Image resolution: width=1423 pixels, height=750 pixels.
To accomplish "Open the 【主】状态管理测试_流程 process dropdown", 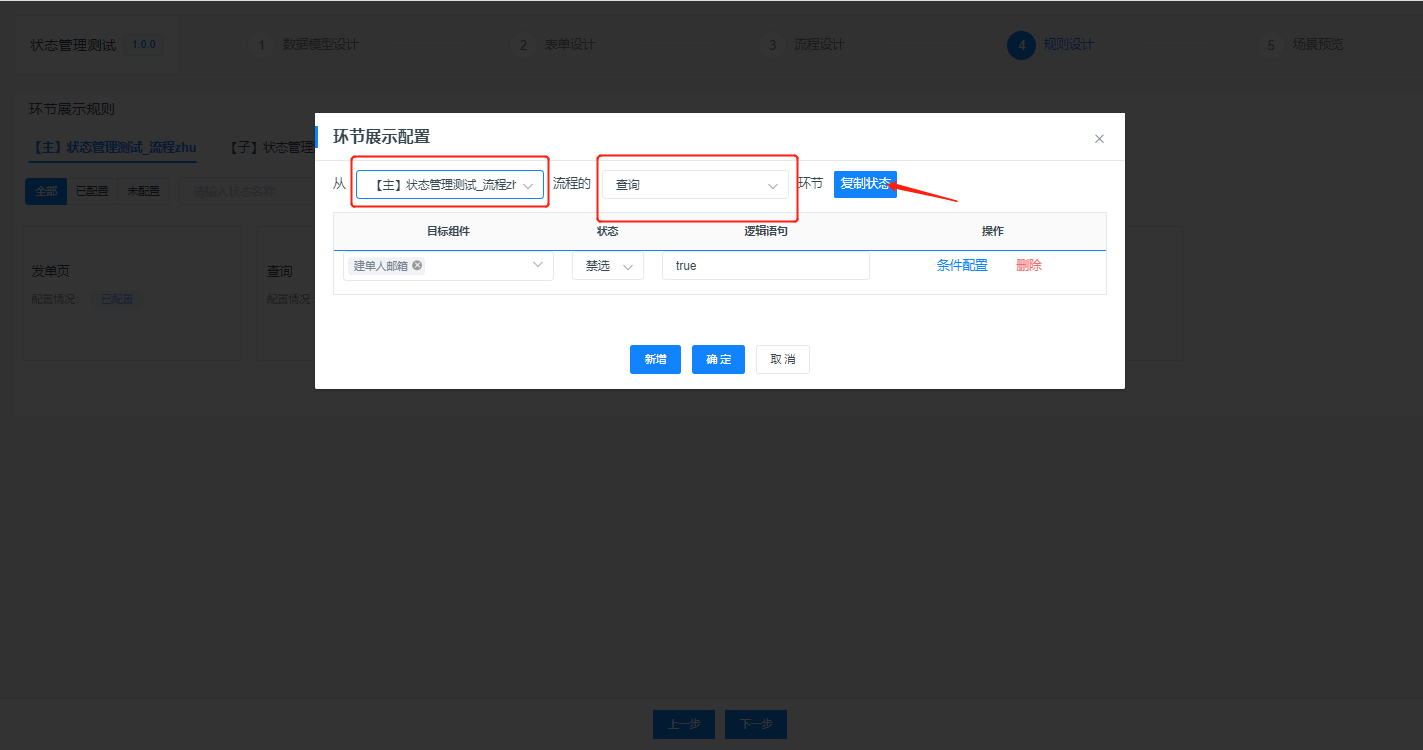I will 450,185.
